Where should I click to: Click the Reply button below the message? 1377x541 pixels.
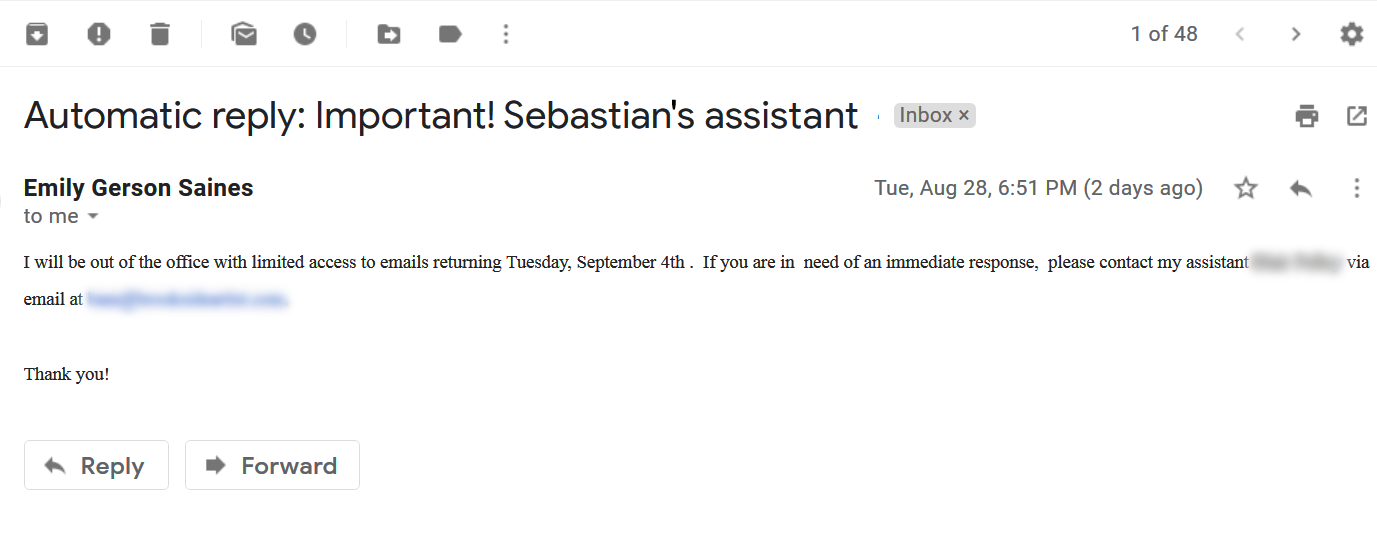coord(96,465)
